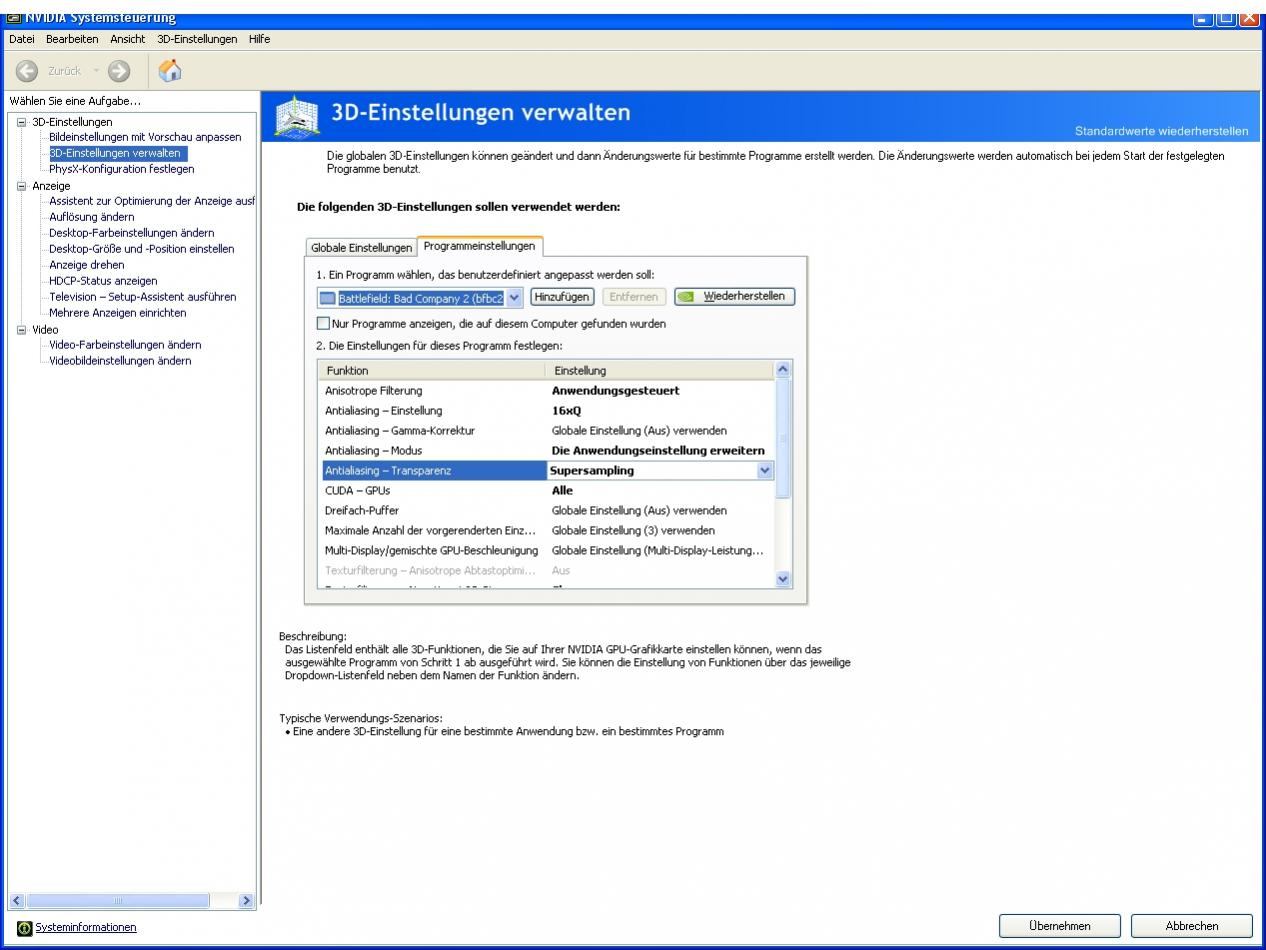Open 'PhysX-Konfiguration festlegen' in the tree
Viewport: 1266px width, 950px height.
121,169
